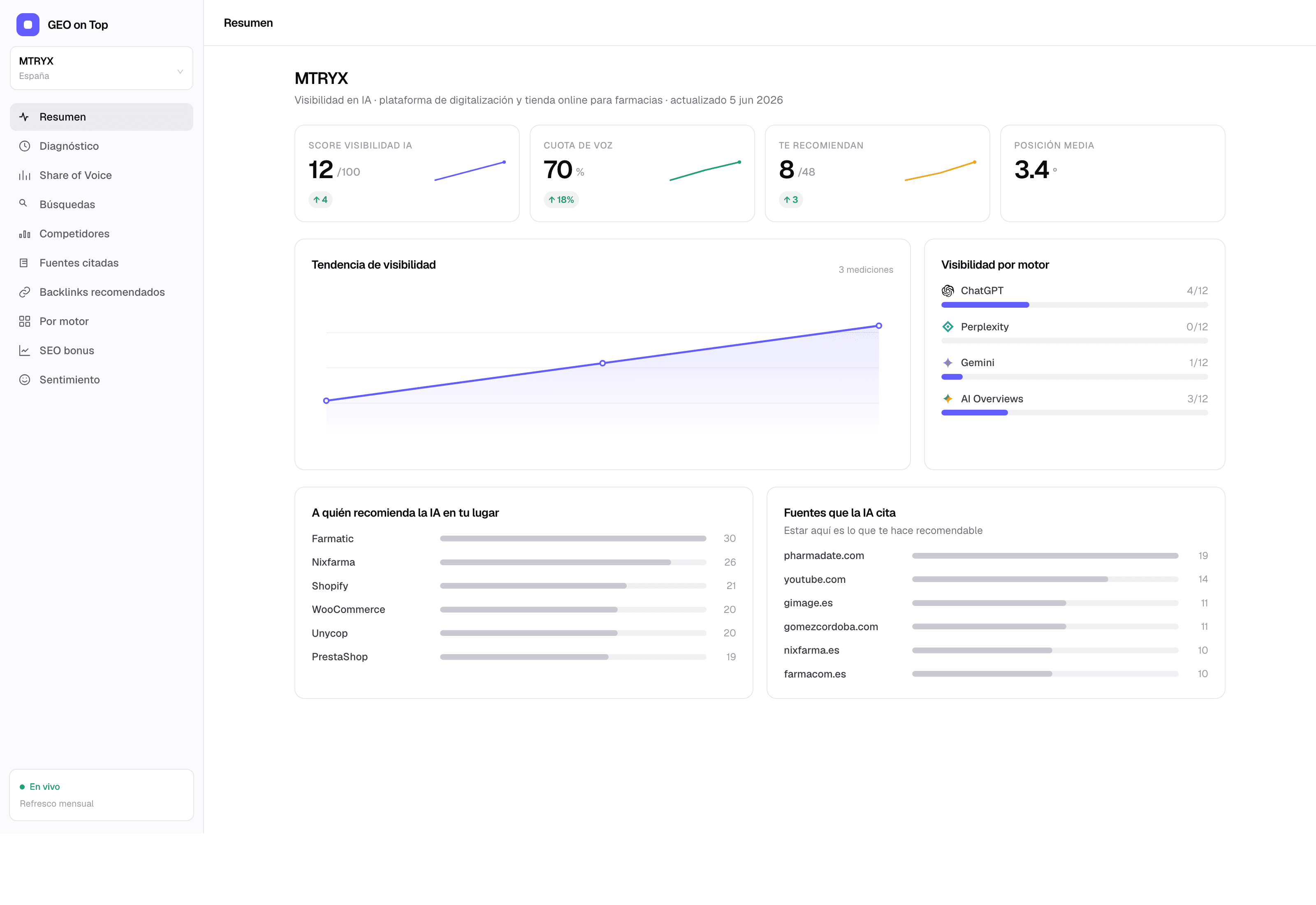Click the Posición Media value 3.4
The image size is (1316, 905).
coord(1031,169)
